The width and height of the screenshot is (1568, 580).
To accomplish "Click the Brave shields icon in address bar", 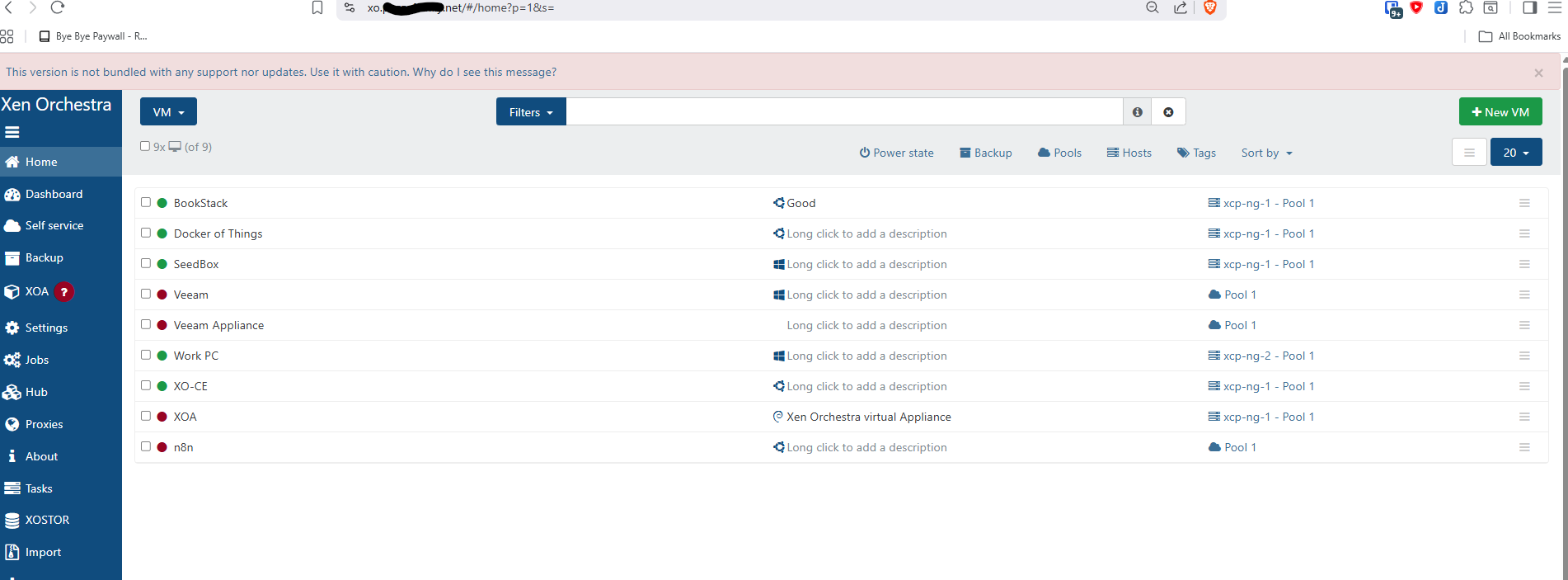I will [1209, 7].
